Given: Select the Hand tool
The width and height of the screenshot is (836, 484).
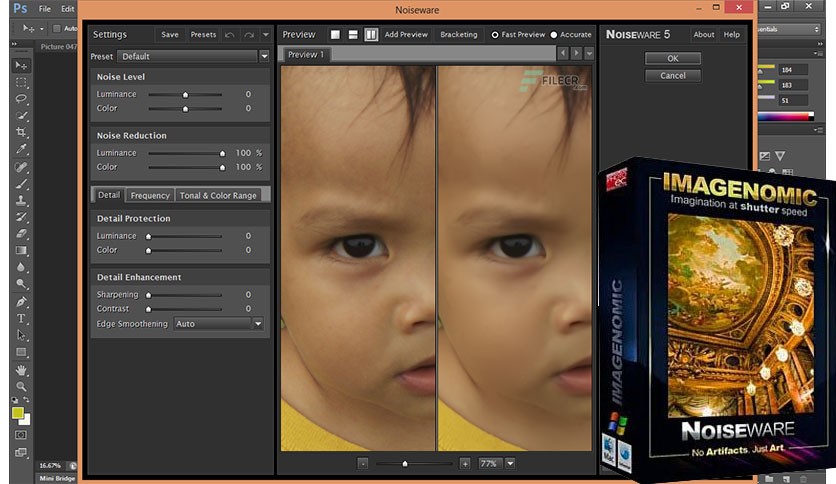Looking at the screenshot, I should [21, 370].
